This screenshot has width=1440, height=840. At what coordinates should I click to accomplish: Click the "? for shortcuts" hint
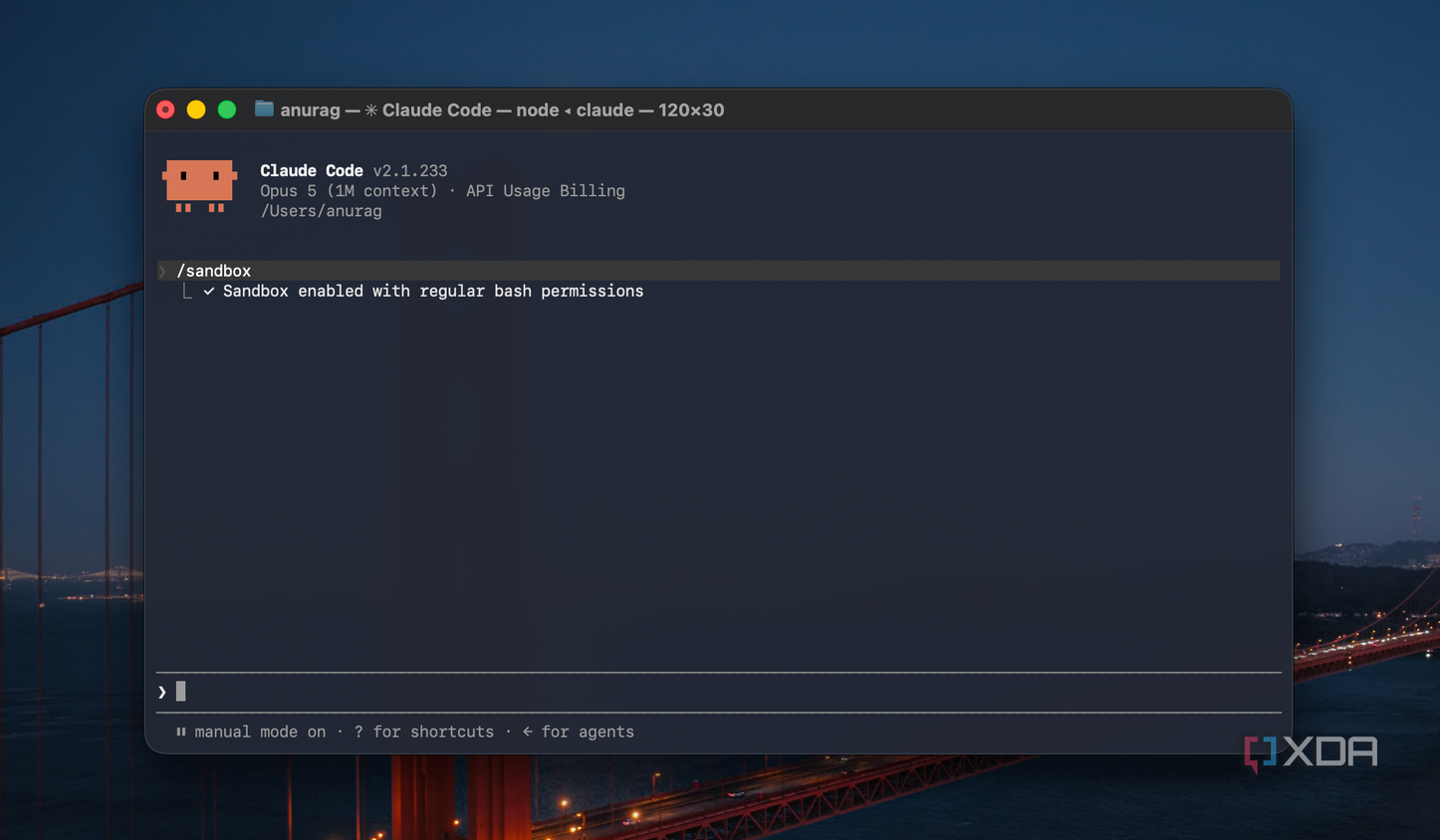coord(423,732)
